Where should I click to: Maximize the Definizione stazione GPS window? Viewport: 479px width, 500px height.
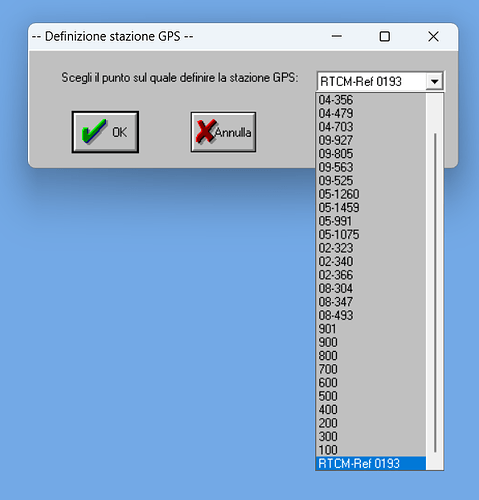[385, 36]
